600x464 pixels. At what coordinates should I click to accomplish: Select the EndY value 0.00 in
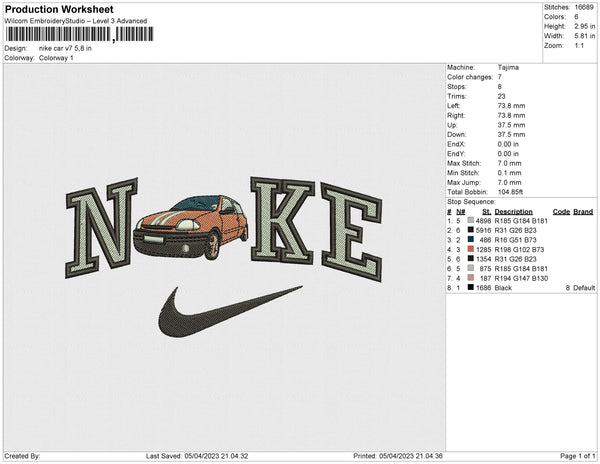click(508, 153)
